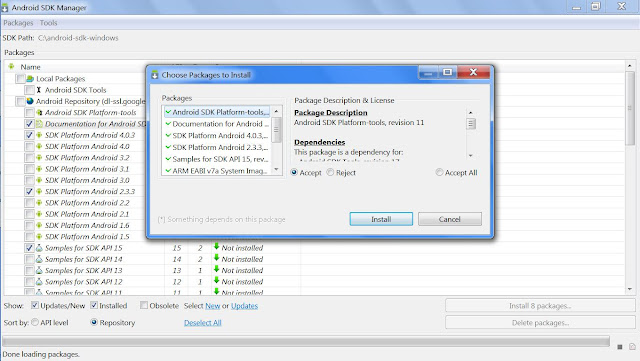The height and width of the screenshot is (361, 640).
Task: Enable the Obsolete filter checkbox
Action: tap(144, 305)
